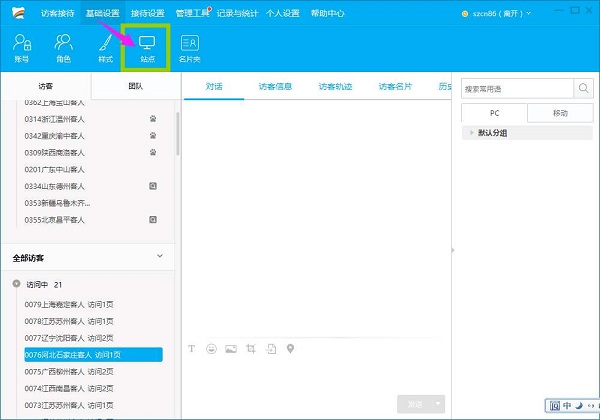Viewport: 600px width, 420px height.
Task: Click the send file icon
Action: coord(271,348)
